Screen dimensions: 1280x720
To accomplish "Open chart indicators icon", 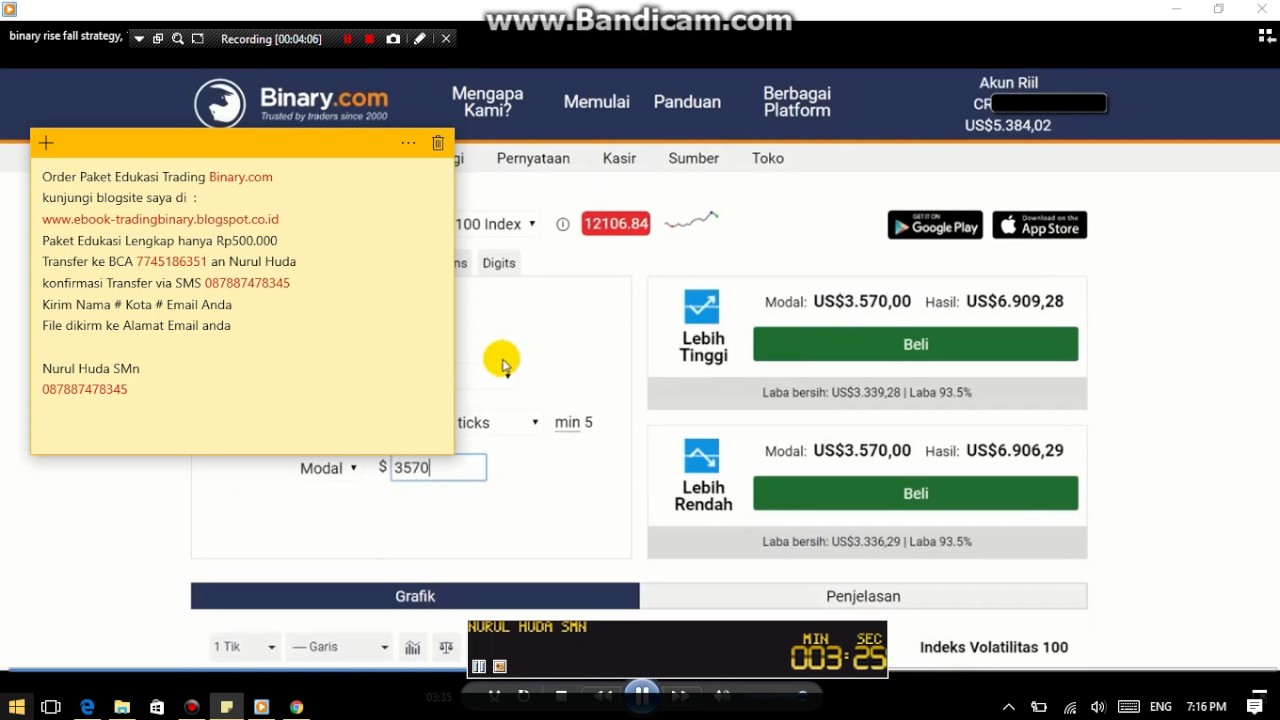I will tap(412, 648).
